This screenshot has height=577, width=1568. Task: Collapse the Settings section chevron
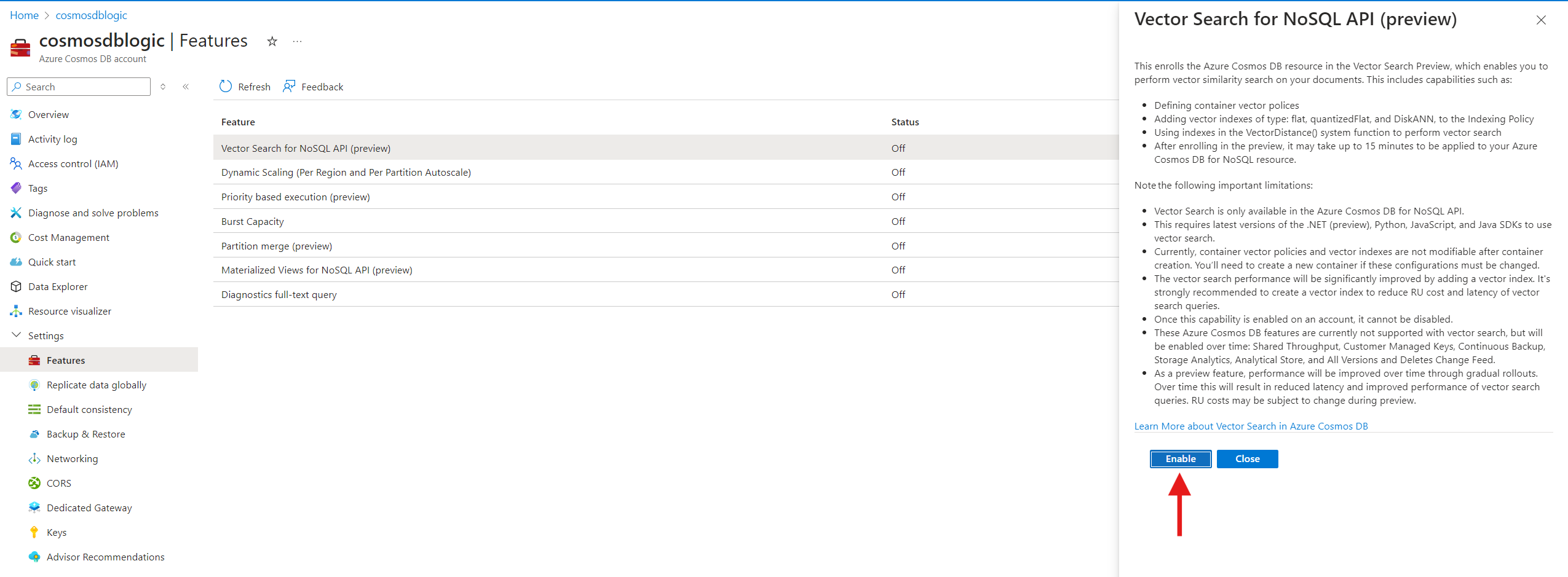point(16,335)
